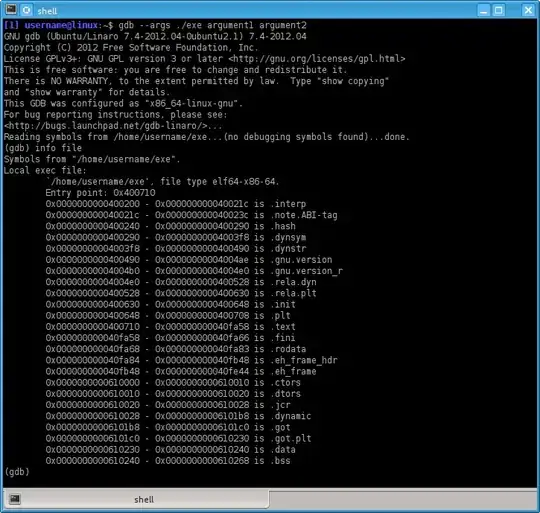Click the .rela.dyn section row
The height and width of the screenshot is (513, 540).
click(x=181, y=282)
